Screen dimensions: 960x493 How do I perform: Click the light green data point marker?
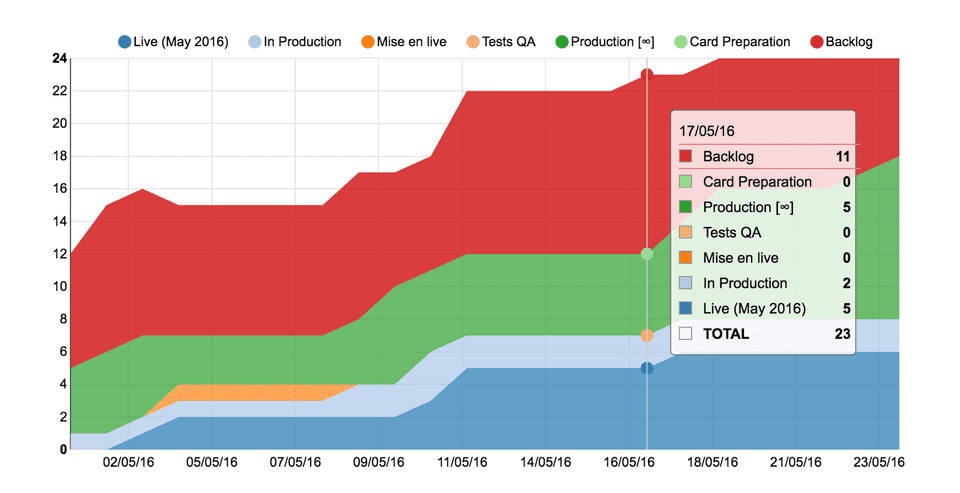coord(647,254)
